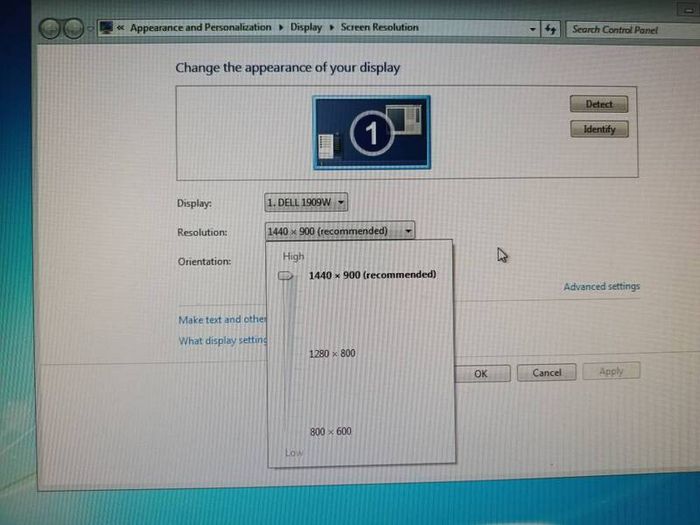Select the Display breadcrumb
Image resolution: width=700 pixels, height=525 pixels.
click(306, 27)
